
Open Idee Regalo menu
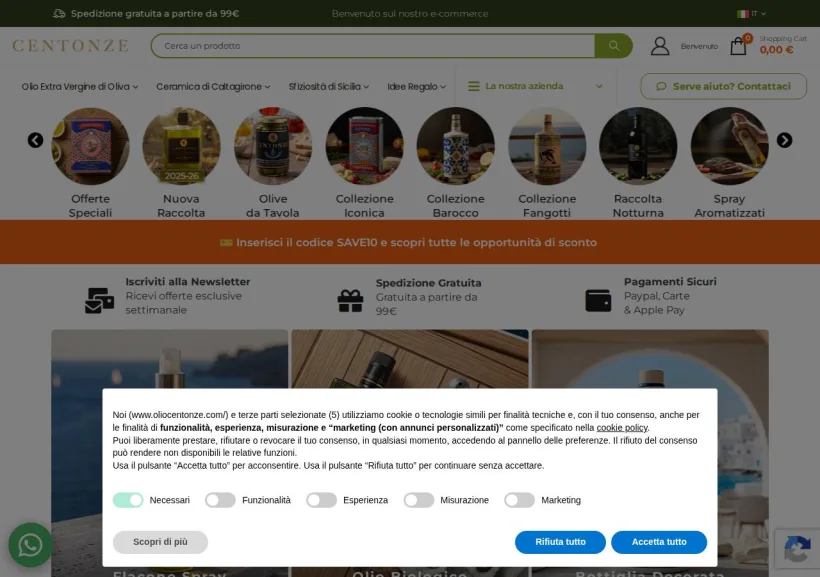tap(416, 87)
